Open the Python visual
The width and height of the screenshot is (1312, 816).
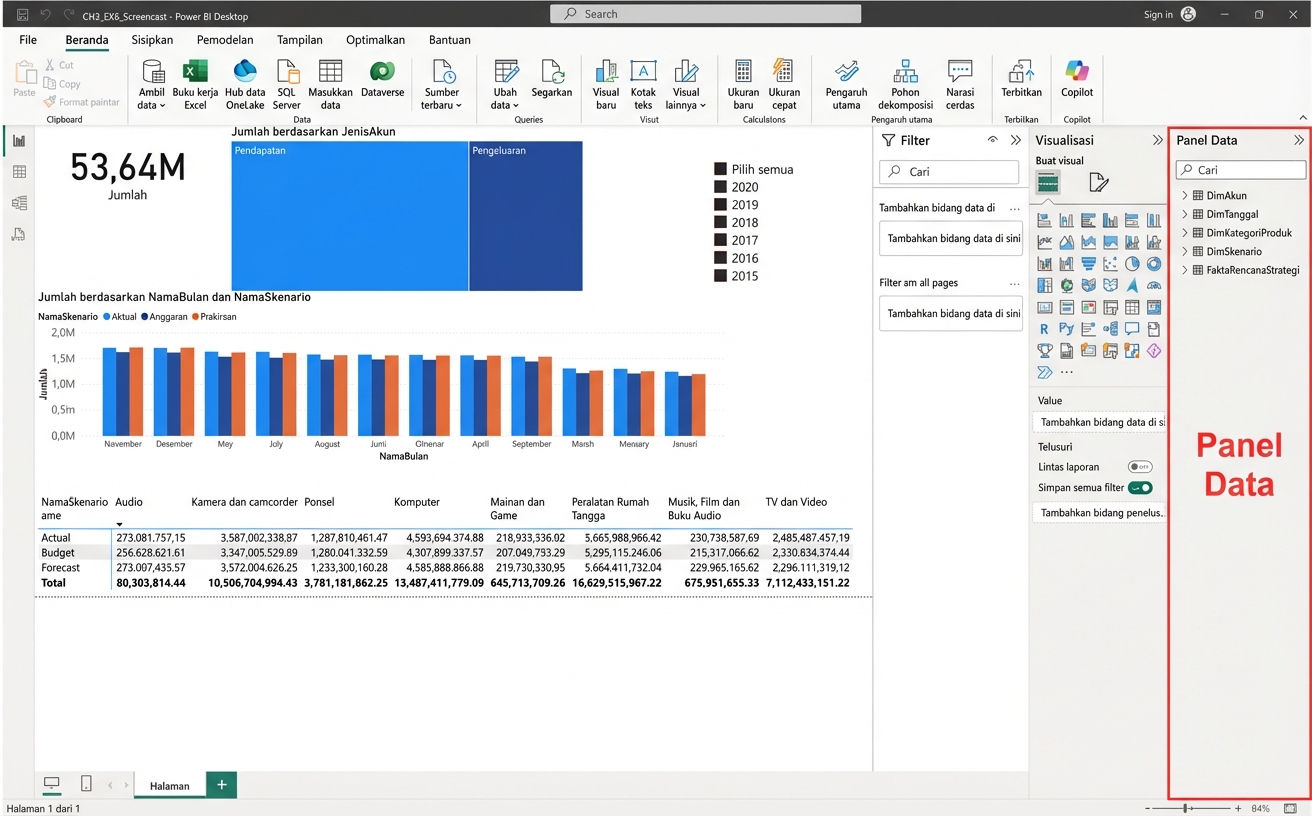coord(1066,328)
